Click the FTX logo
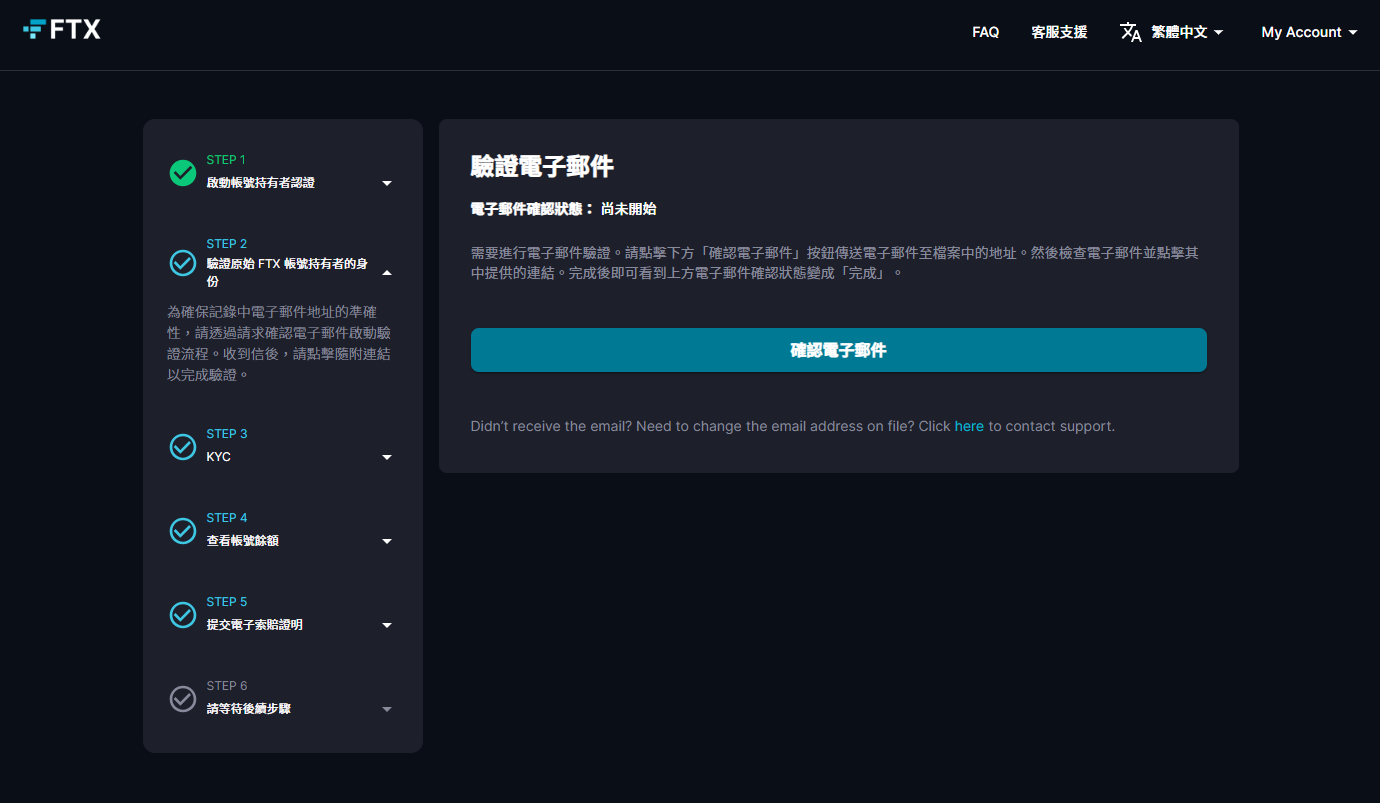Viewport: 1380px width, 803px height. (62, 29)
